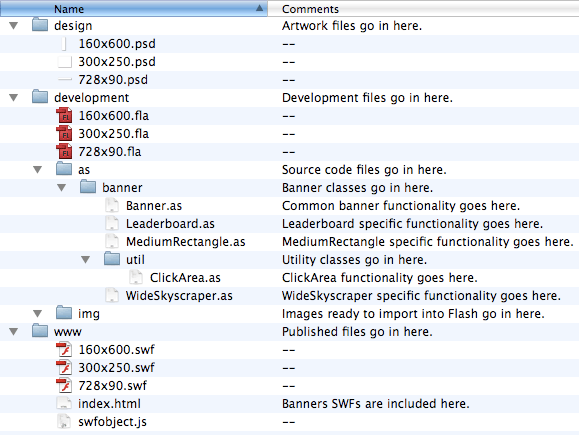Image resolution: width=579 pixels, height=435 pixels.
Task: Click the 160x600.swf file icon
Action: pyautogui.click(x=64, y=349)
